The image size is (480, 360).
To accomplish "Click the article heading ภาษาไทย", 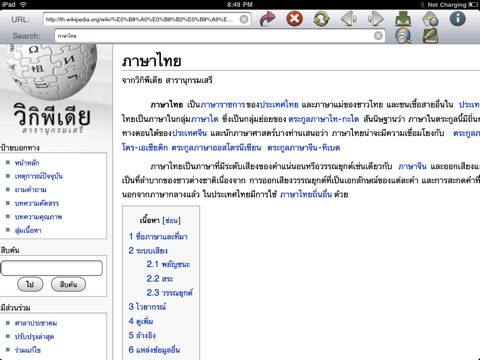I will (x=152, y=61).
